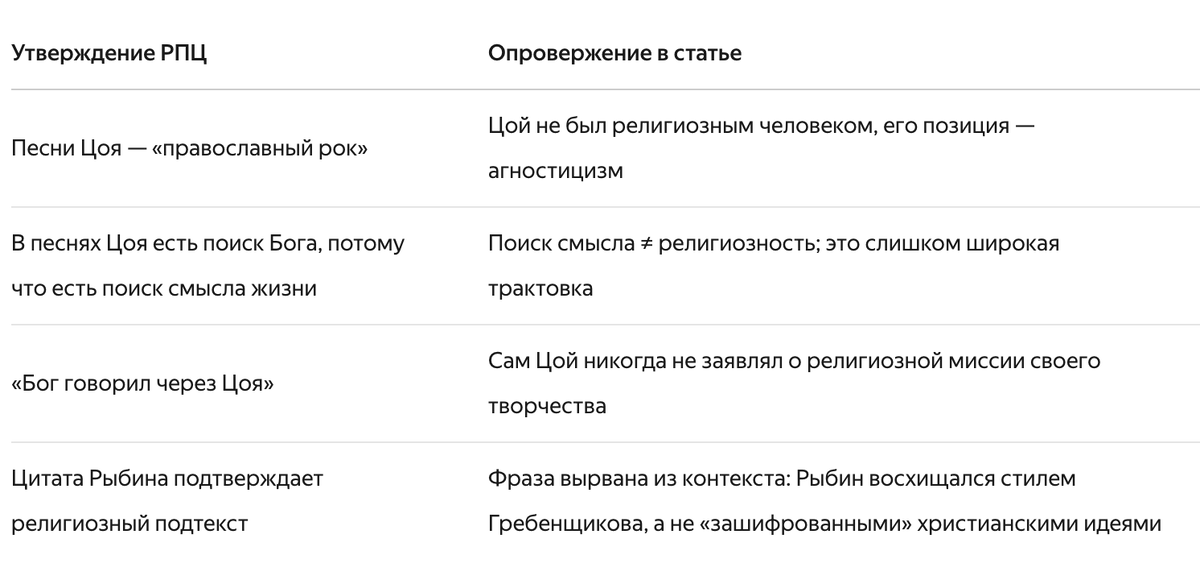1200x580 pixels.
Task: Select the cell «Песни Цоя — православный рок»
Action: click(x=190, y=150)
